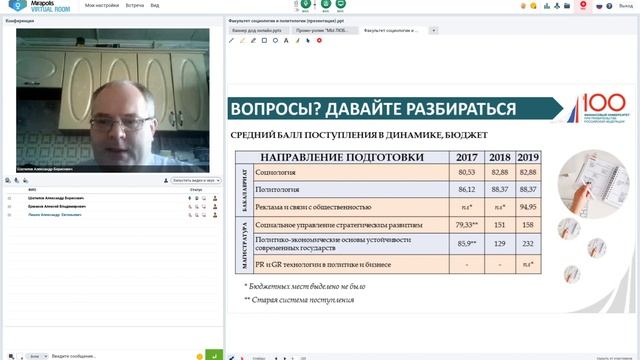The height and width of the screenshot is (360, 640).
Task: Click the red recording button in header
Action: tap(583, 5)
